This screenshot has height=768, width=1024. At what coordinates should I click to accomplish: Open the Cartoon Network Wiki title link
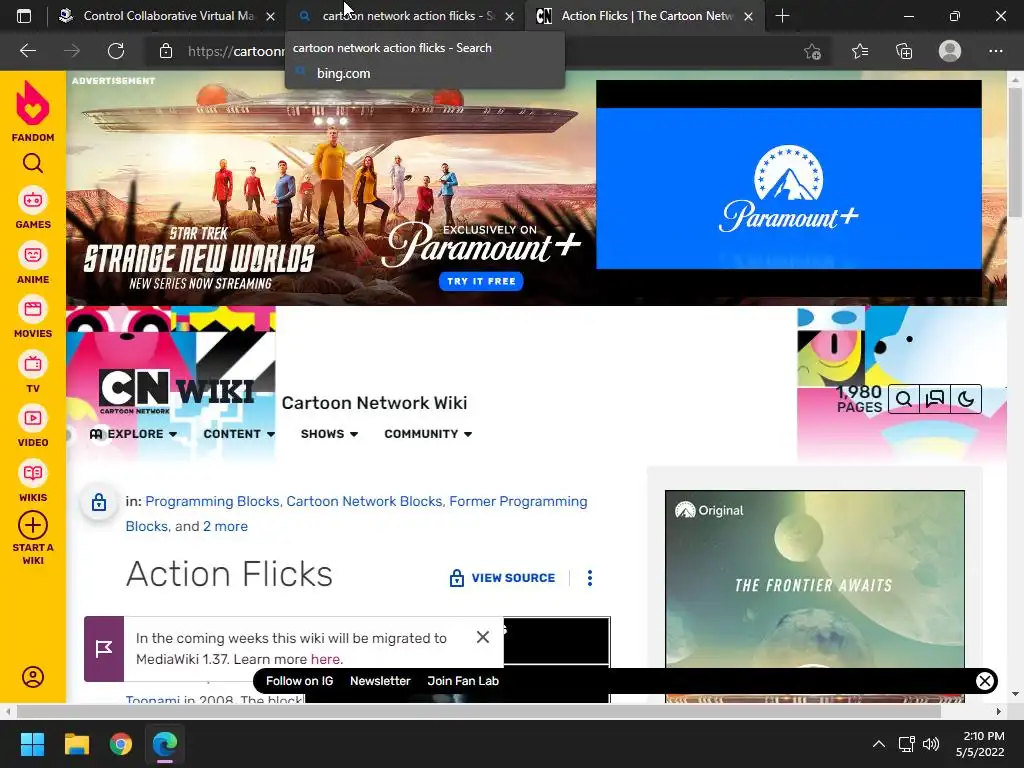point(374,403)
